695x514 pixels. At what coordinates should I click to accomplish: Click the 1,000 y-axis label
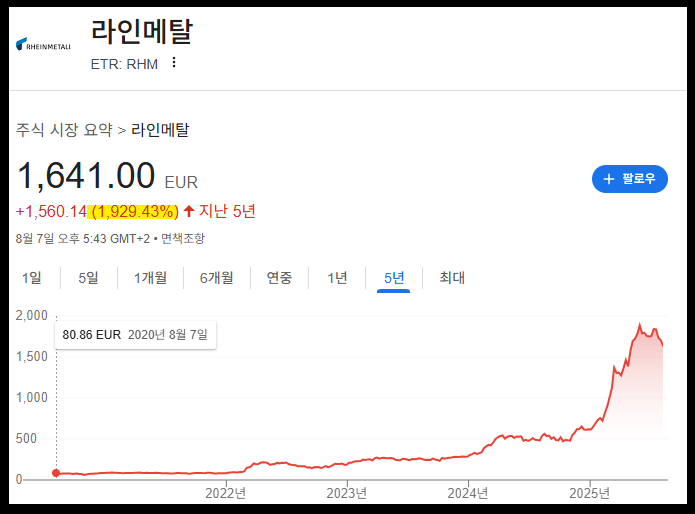tap(31, 397)
